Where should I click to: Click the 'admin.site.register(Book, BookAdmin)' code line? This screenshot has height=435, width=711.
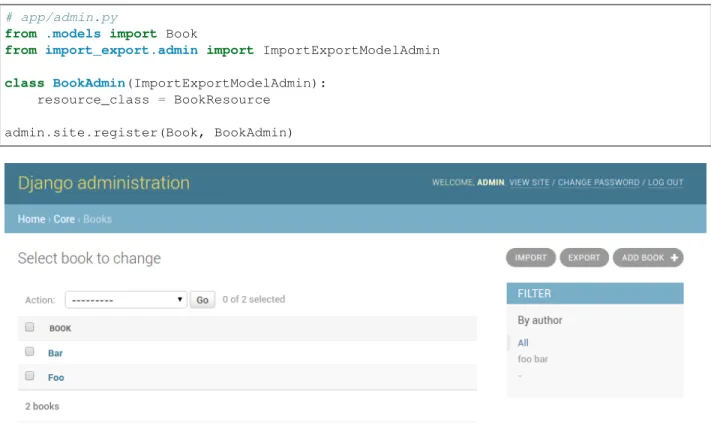click(x=149, y=132)
